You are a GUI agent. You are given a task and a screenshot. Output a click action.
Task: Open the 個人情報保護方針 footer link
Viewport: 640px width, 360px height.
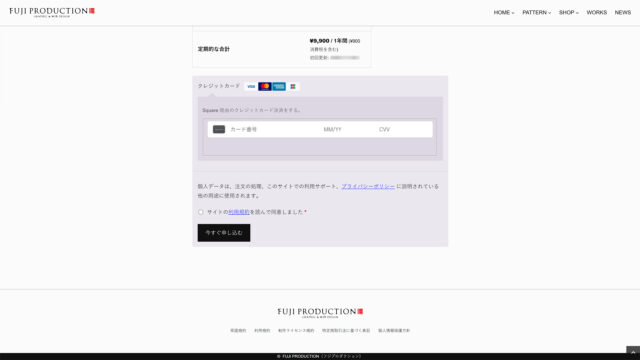[x=394, y=331]
